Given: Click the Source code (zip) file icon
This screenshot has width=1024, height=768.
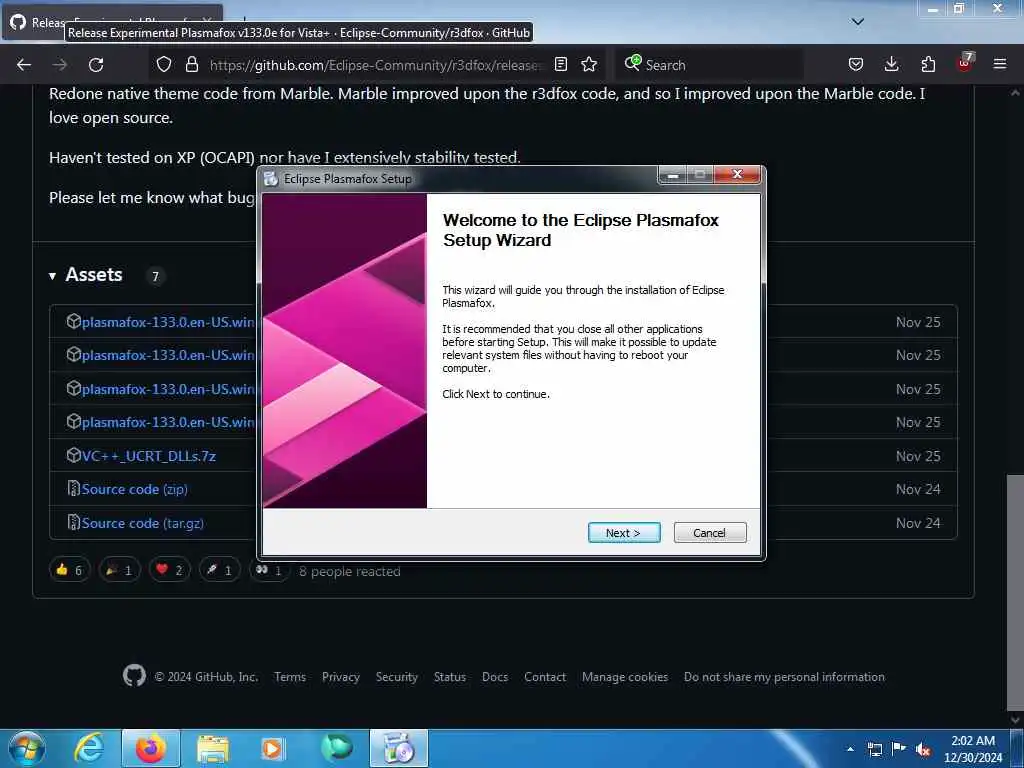Looking at the screenshot, I should click(x=74, y=488).
